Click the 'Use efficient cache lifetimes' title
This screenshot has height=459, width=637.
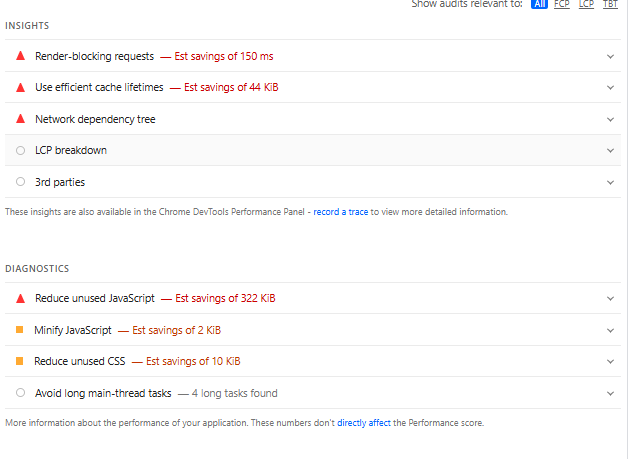tap(99, 87)
